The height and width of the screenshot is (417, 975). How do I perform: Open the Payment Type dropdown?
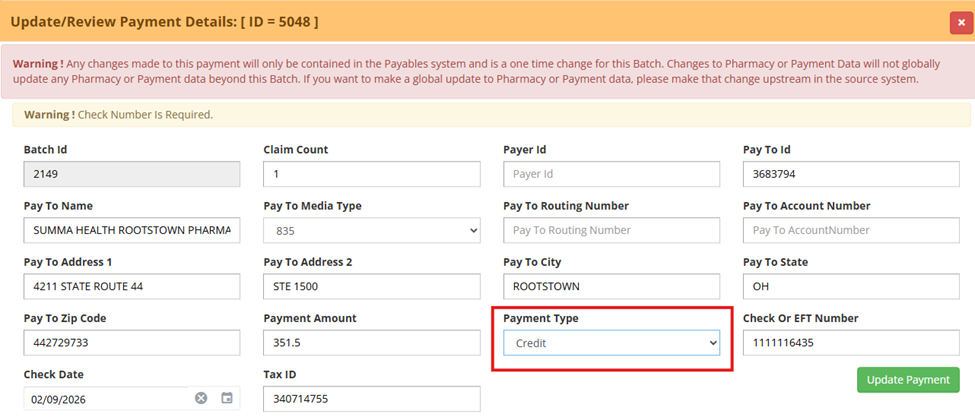tap(611, 343)
